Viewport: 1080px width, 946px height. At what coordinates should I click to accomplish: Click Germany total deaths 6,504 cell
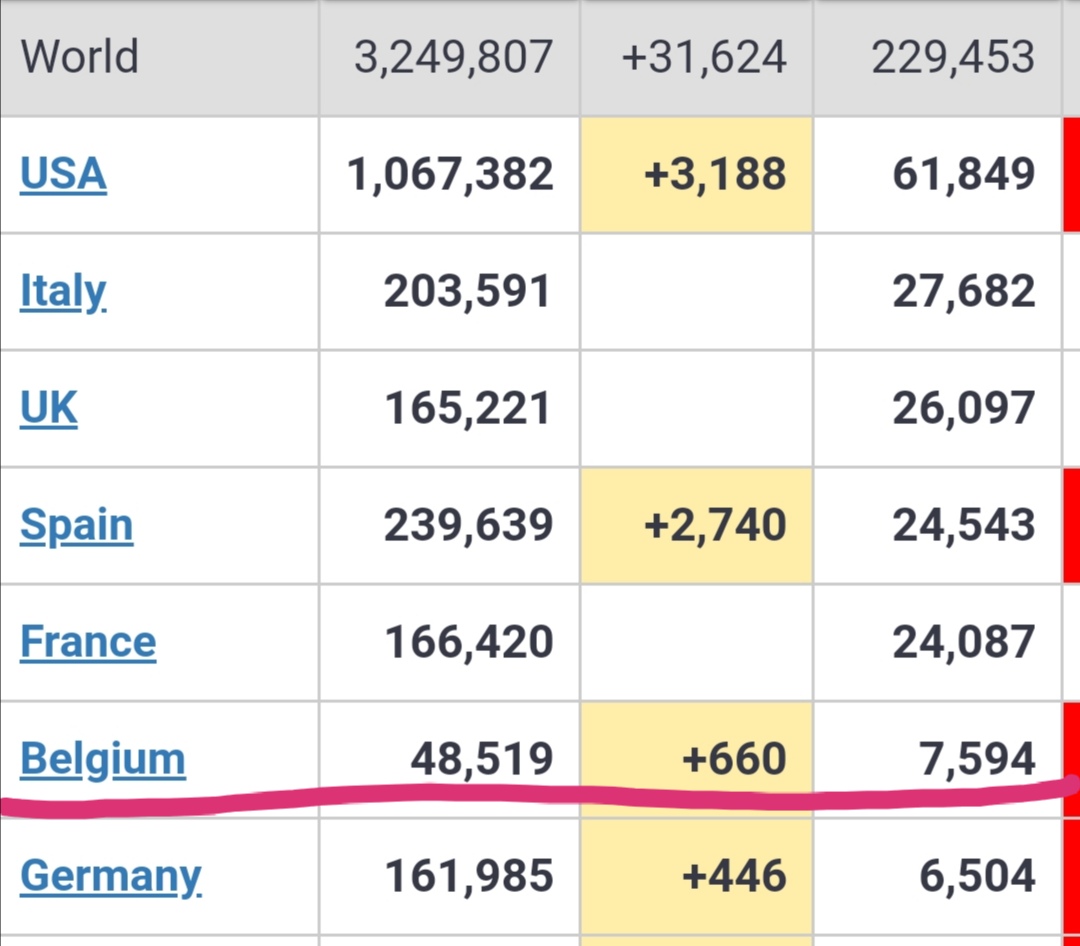(977, 876)
